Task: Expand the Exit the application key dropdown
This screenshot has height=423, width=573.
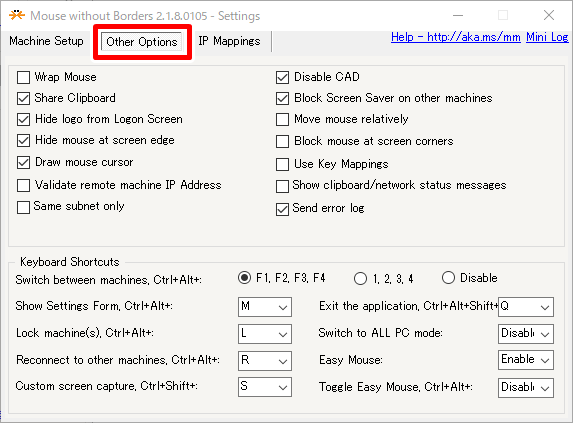Action: (x=525, y=307)
